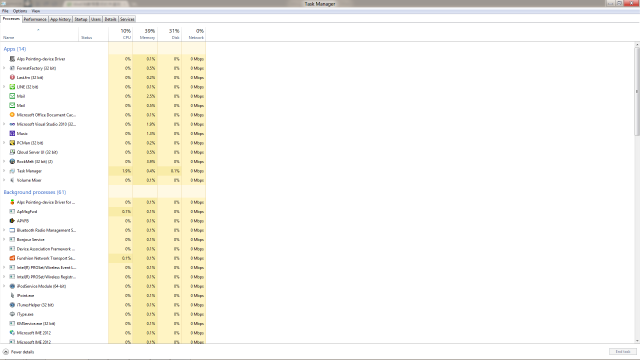Sort by the Name column header

pyautogui.click(x=39, y=34)
